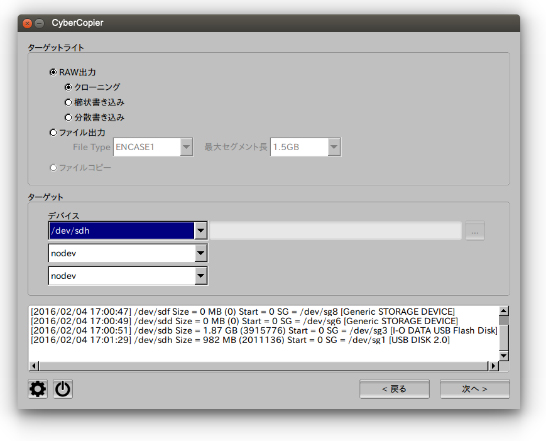
Task: Click the /dev/sdb 1.87 GB log line
Action: pos(264,331)
